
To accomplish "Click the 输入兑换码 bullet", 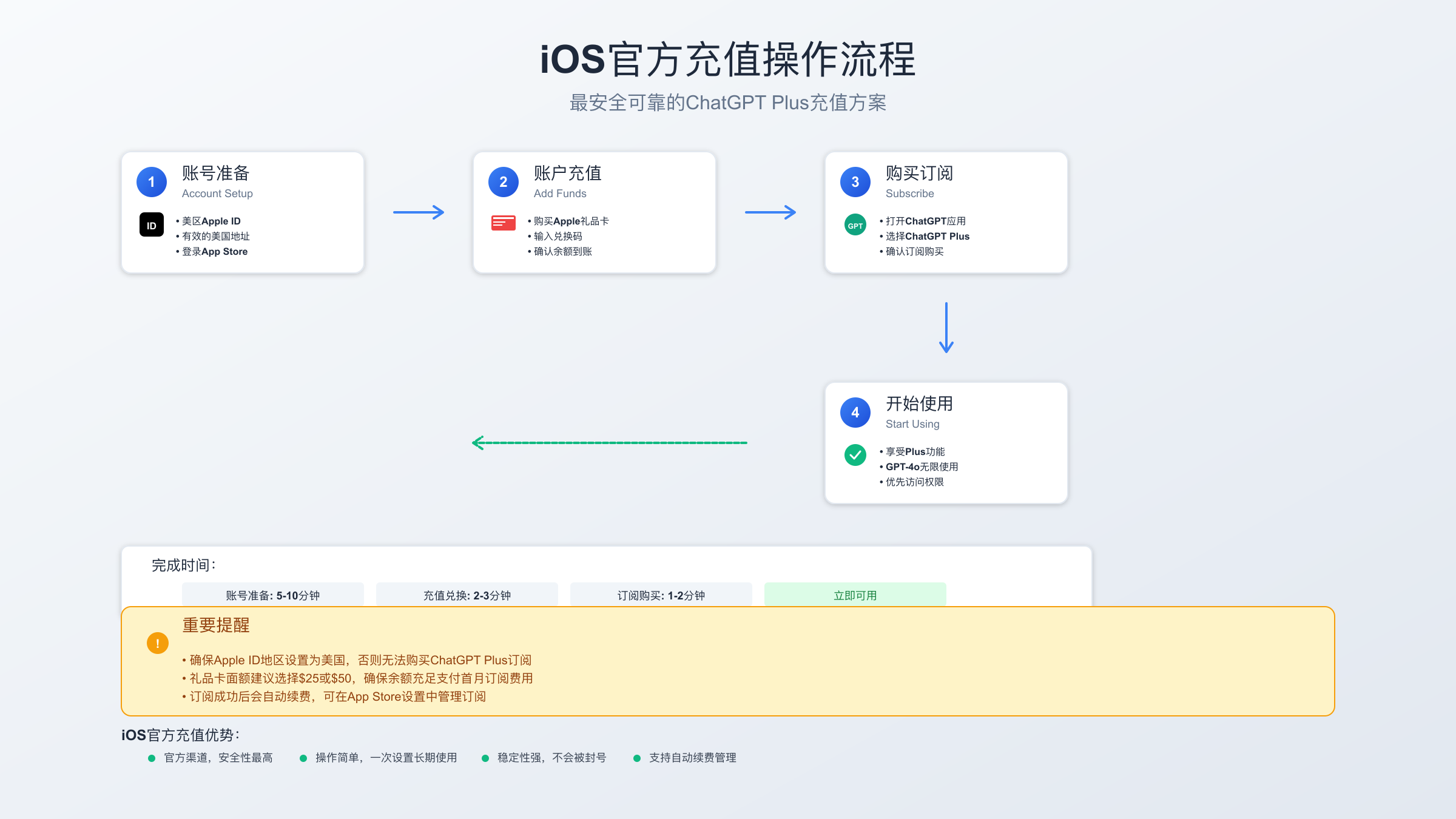I will 555,237.
